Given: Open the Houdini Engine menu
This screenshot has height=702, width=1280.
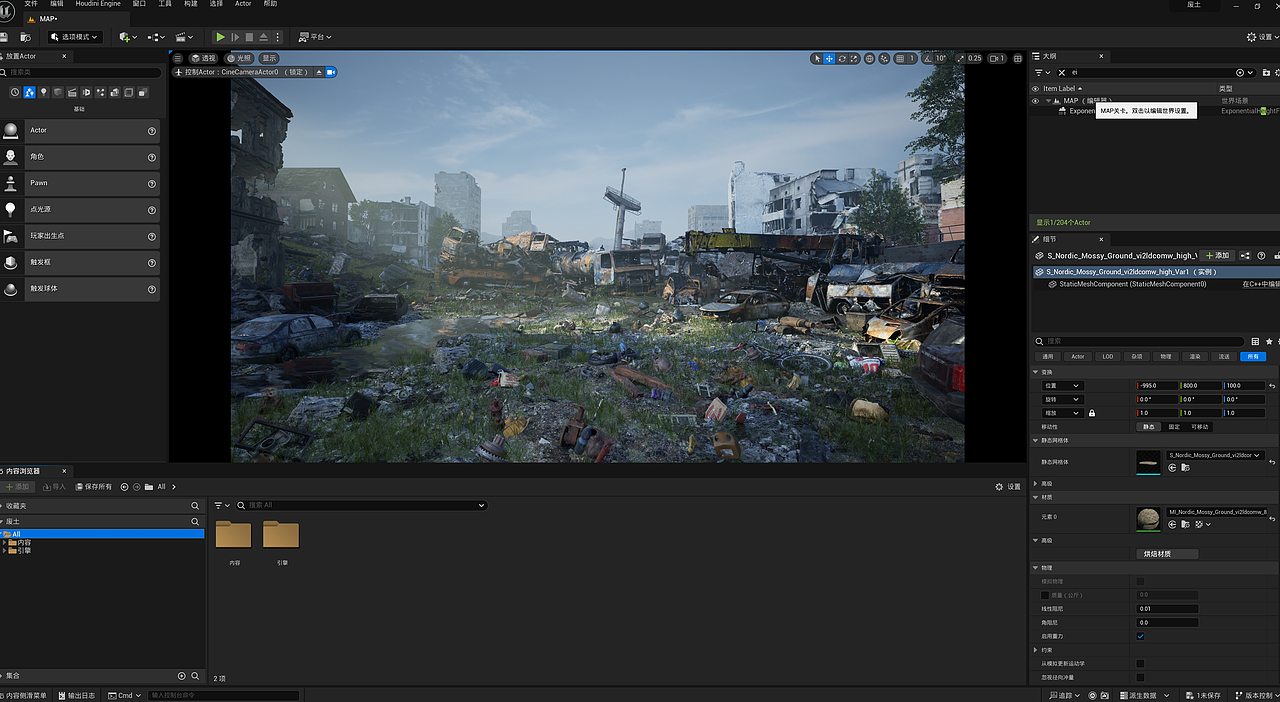Looking at the screenshot, I should point(98,4).
